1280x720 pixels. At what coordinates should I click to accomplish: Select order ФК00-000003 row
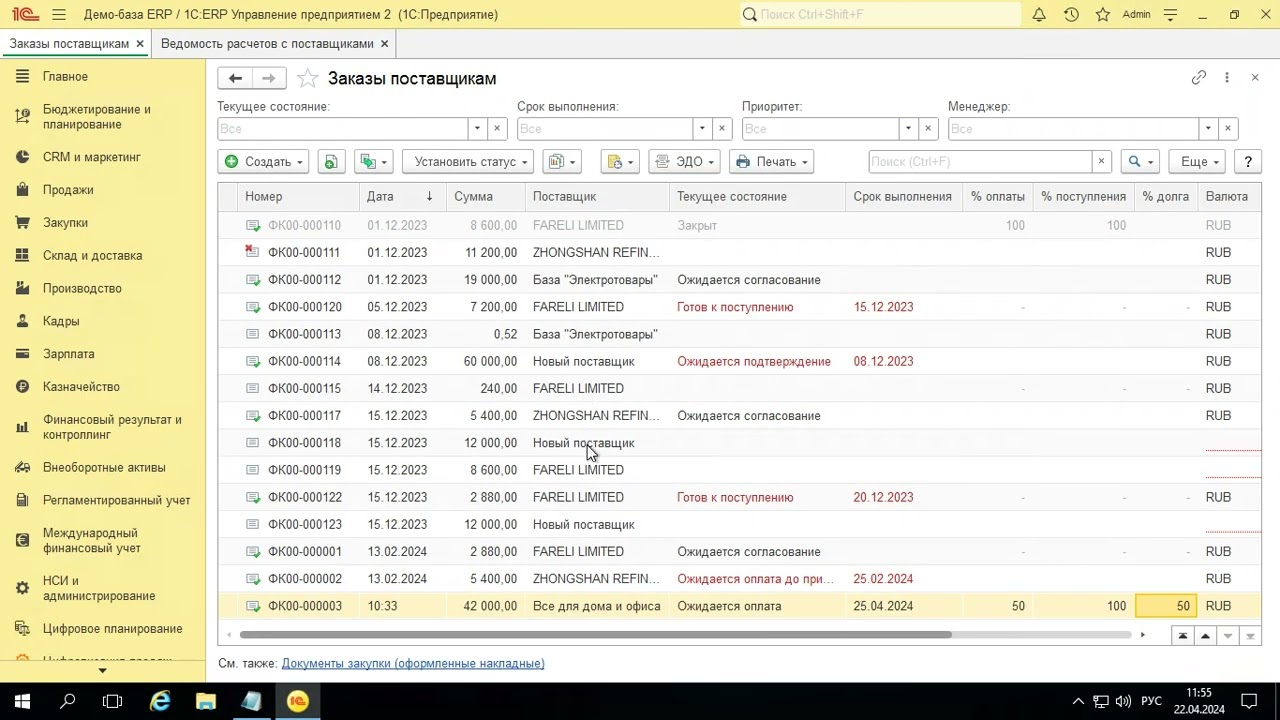(739, 606)
